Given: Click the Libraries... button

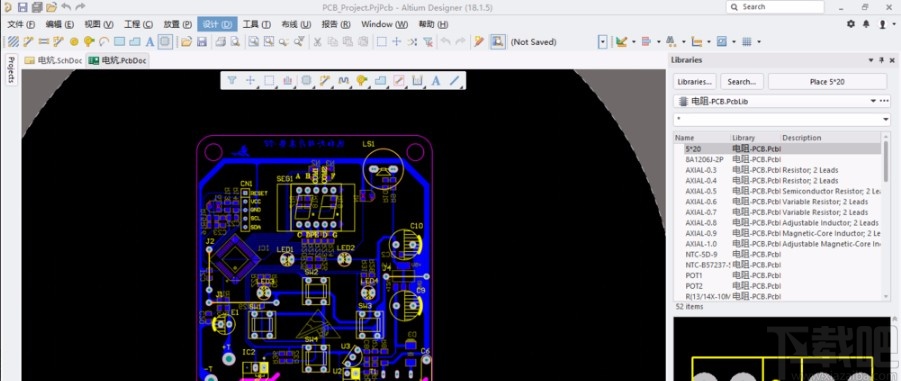Looking at the screenshot, I should point(695,82).
